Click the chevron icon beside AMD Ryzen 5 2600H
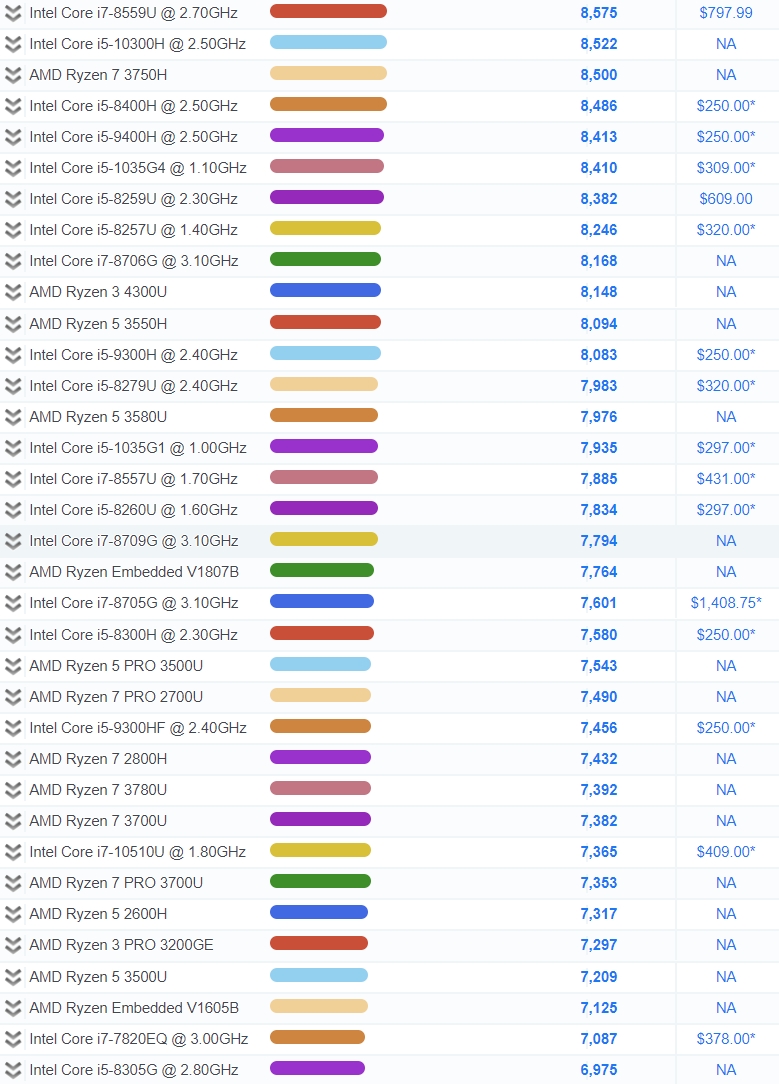The image size is (779, 1084). coord(13,915)
